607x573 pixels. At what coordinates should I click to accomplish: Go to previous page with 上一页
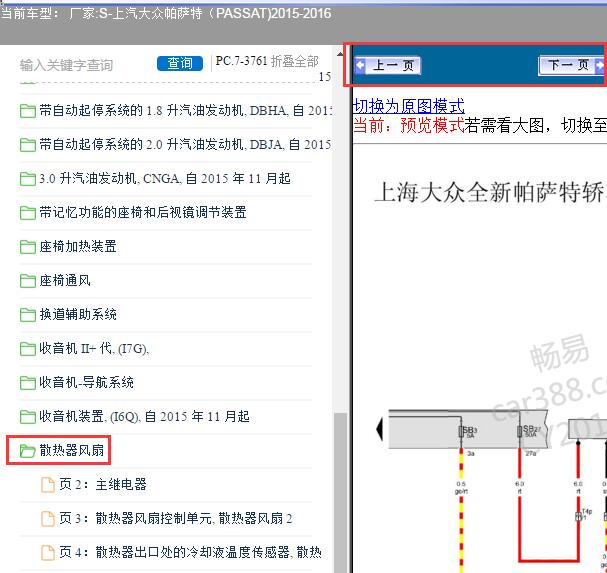(x=388, y=65)
